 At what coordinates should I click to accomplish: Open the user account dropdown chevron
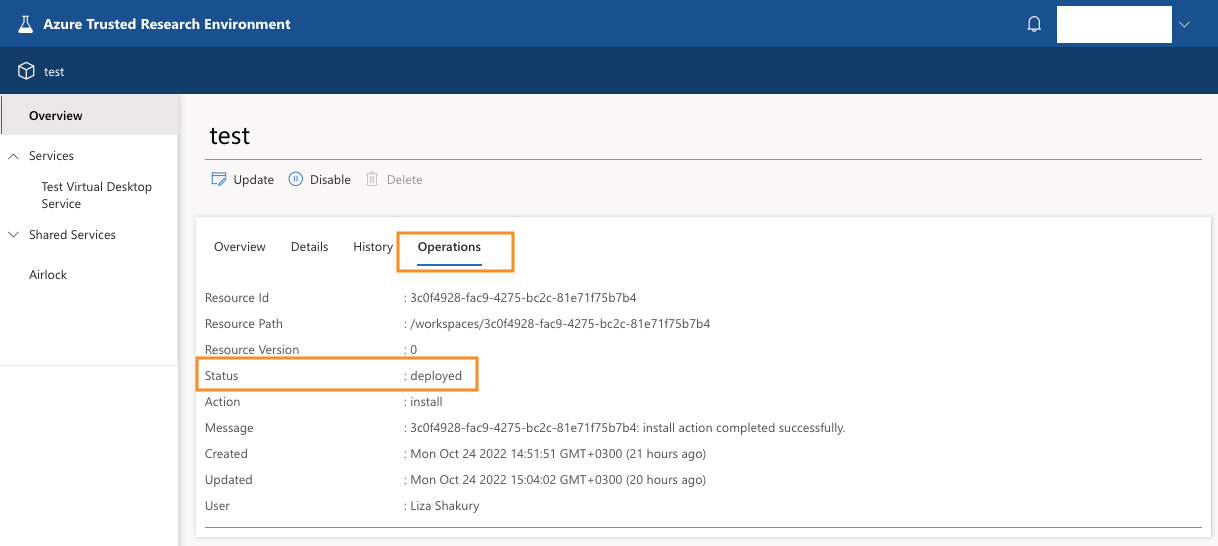1185,25
